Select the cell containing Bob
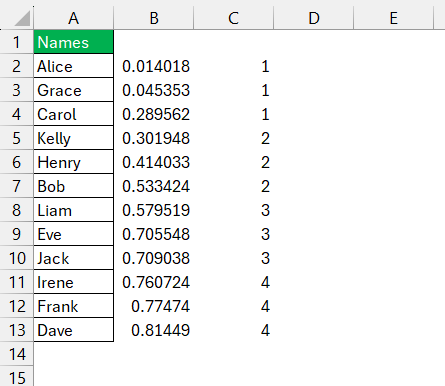This screenshot has height=386, width=445. [74, 186]
